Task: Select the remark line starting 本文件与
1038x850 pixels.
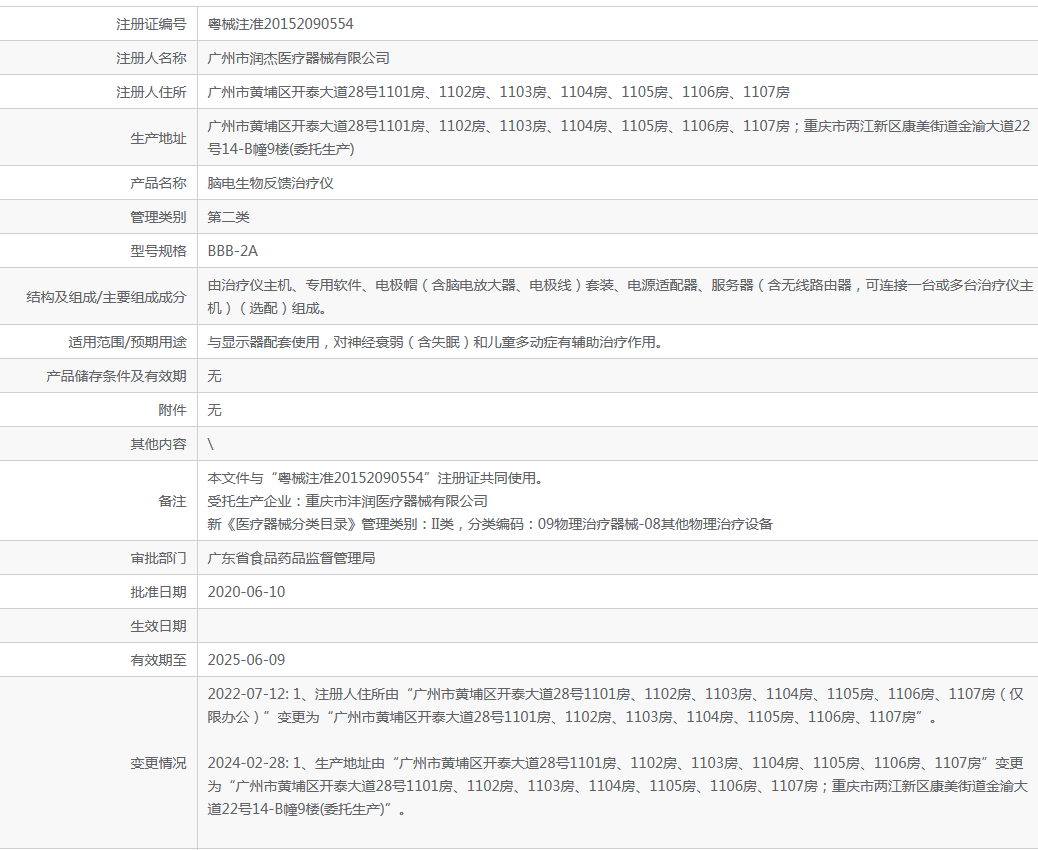Action: [x=376, y=478]
